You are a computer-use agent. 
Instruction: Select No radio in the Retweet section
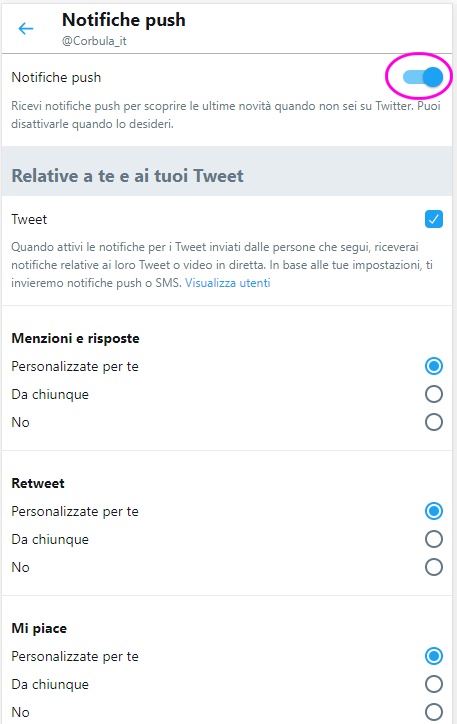(x=433, y=567)
